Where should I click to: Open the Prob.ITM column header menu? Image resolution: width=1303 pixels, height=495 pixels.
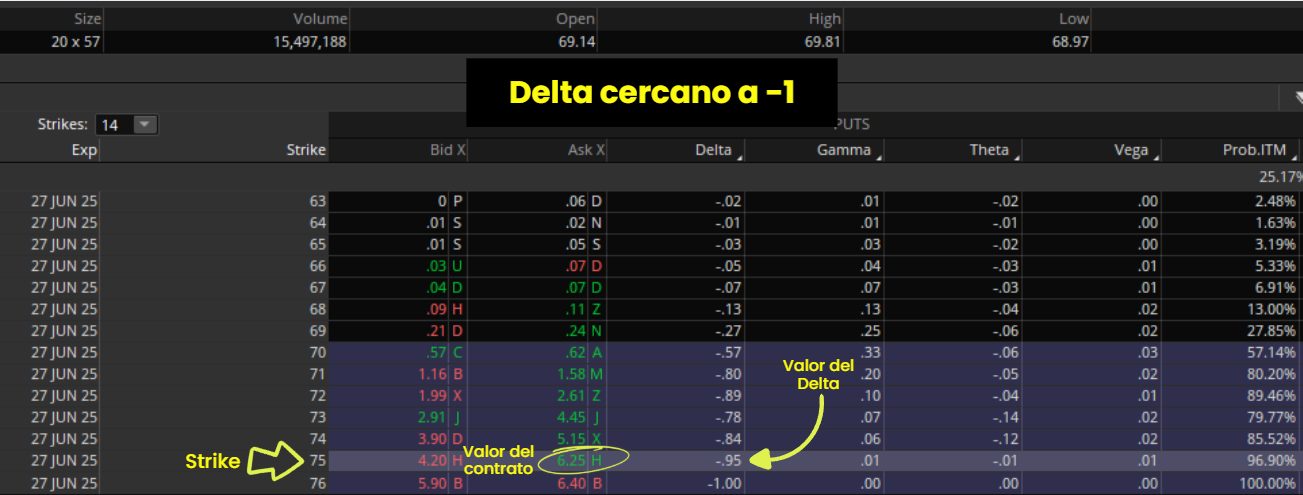pyautogui.click(x=1295, y=157)
